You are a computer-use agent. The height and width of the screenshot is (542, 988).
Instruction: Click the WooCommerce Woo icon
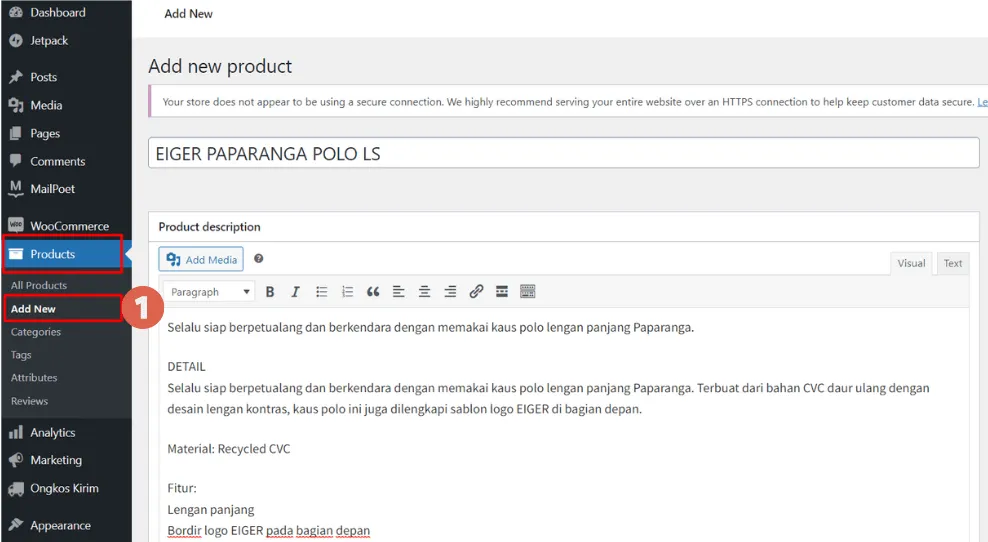[x=16, y=225]
